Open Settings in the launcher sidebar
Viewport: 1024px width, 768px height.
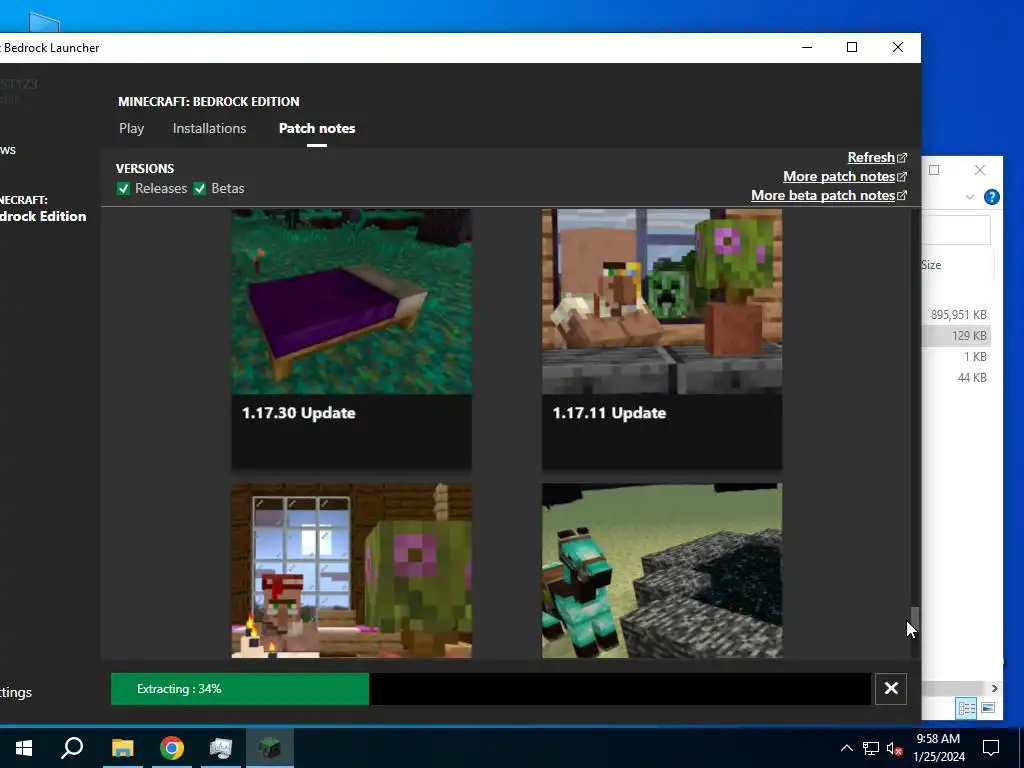16,692
